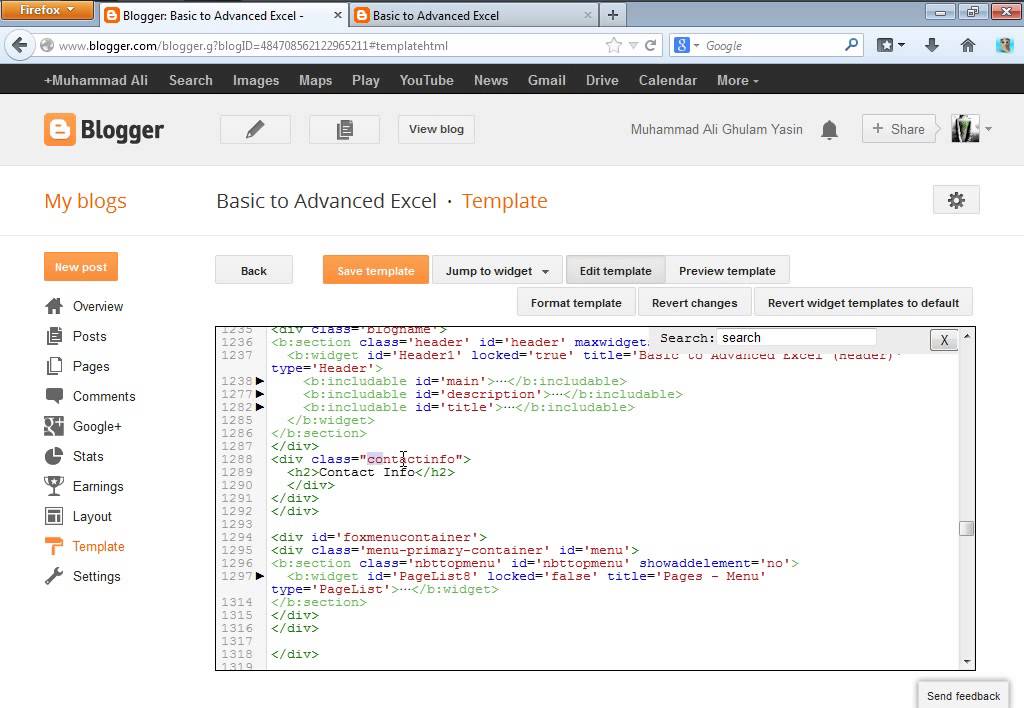Open search engine selector dropdown
Image resolution: width=1024 pixels, height=708 pixels.
tap(686, 45)
